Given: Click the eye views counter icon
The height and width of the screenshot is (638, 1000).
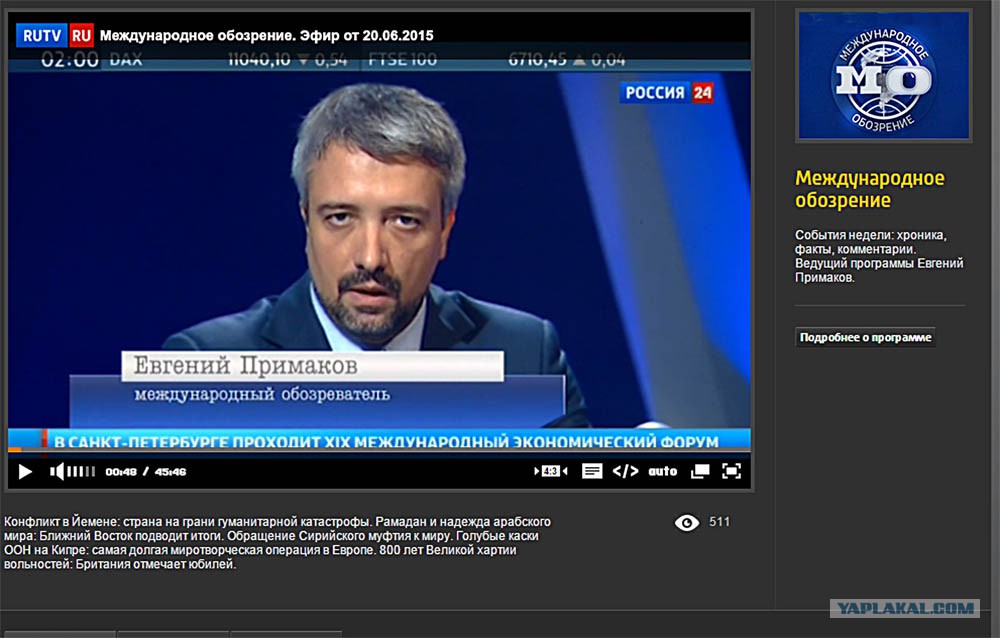Looking at the screenshot, I should pyautogui.click(x=687, y=523).
